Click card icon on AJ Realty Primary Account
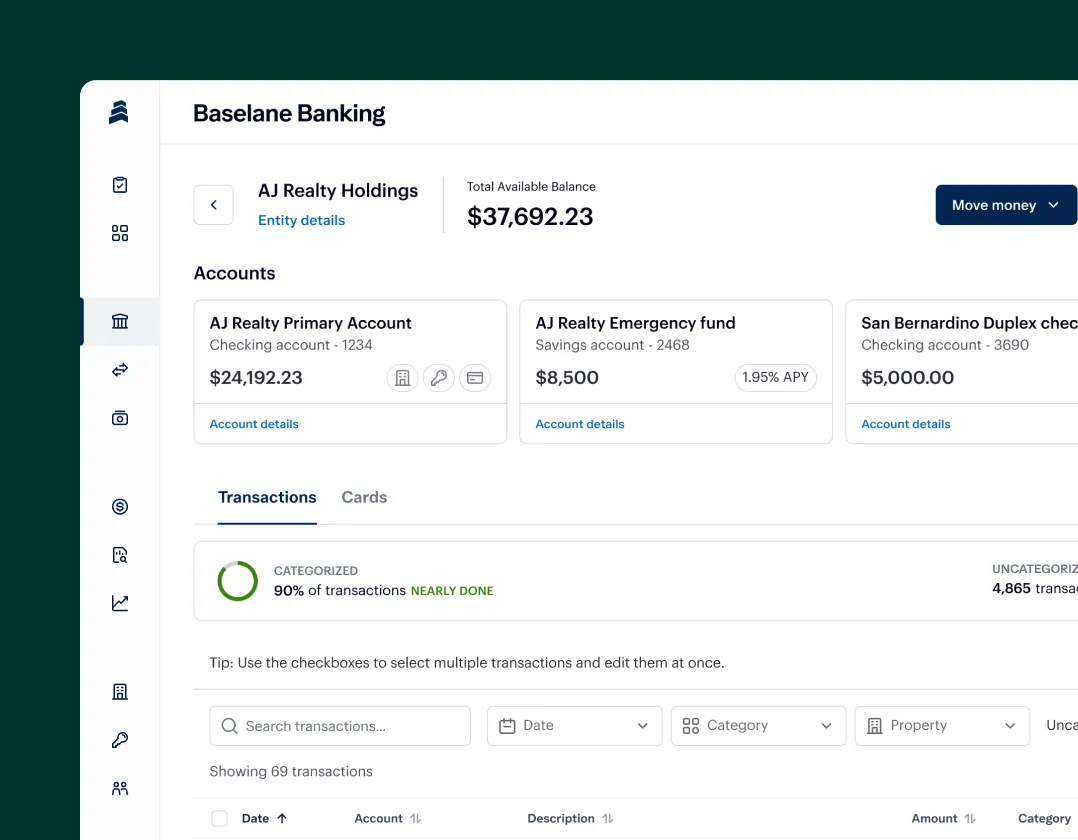1078x840 pixels. pos(475,378)
